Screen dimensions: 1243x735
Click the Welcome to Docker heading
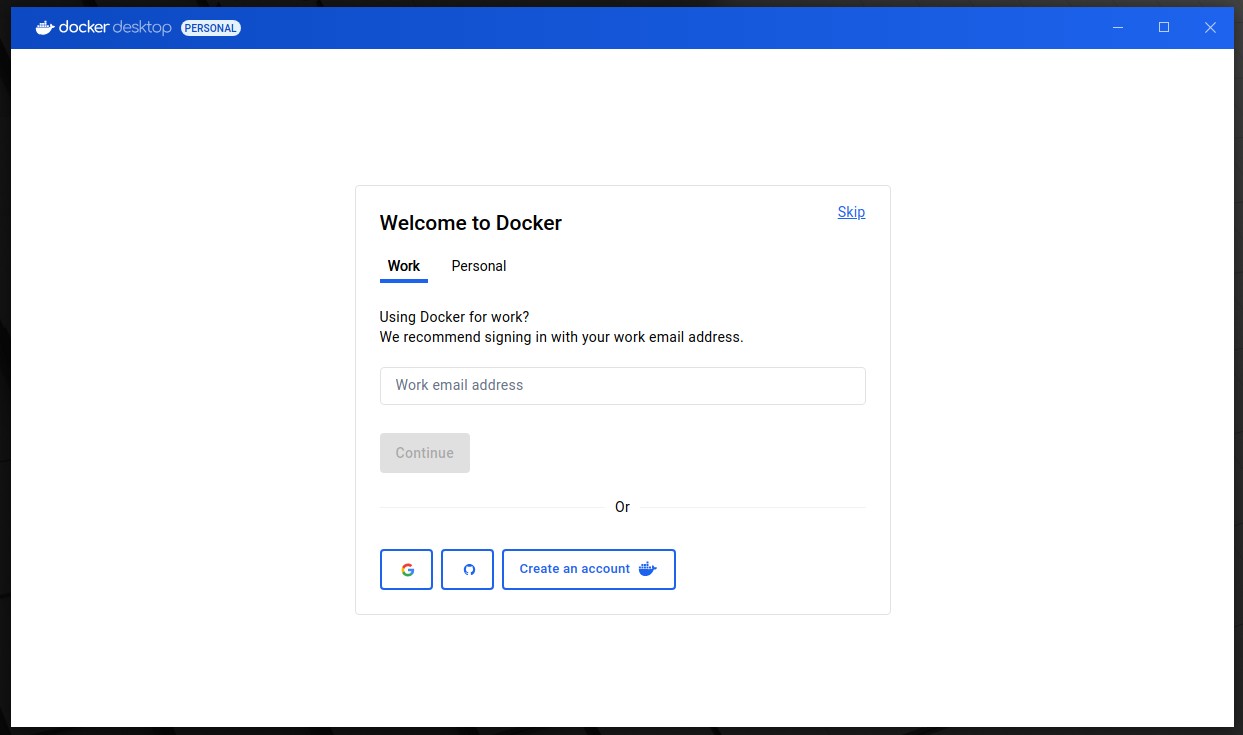pyautogui.click(x=471, y=223)
